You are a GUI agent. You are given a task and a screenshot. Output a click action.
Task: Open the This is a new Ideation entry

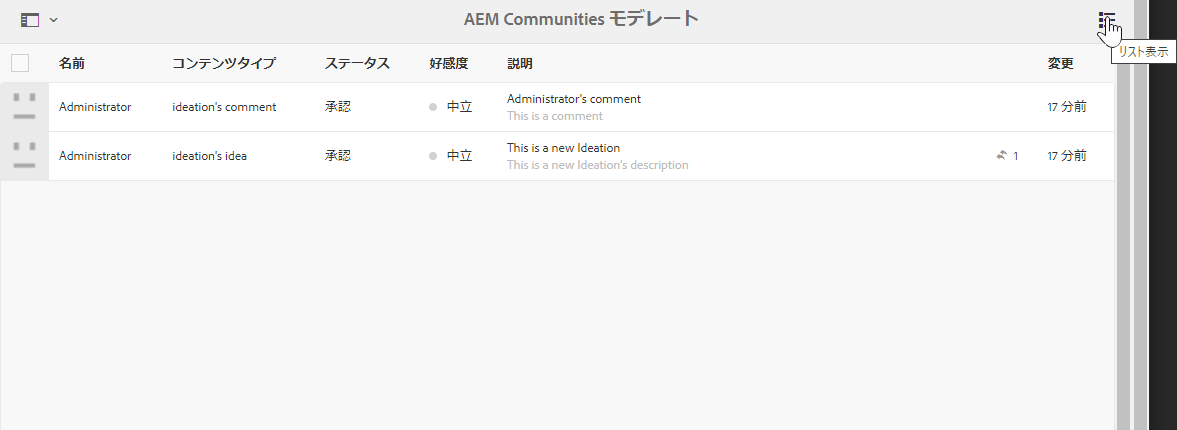(x=563, y=148)
